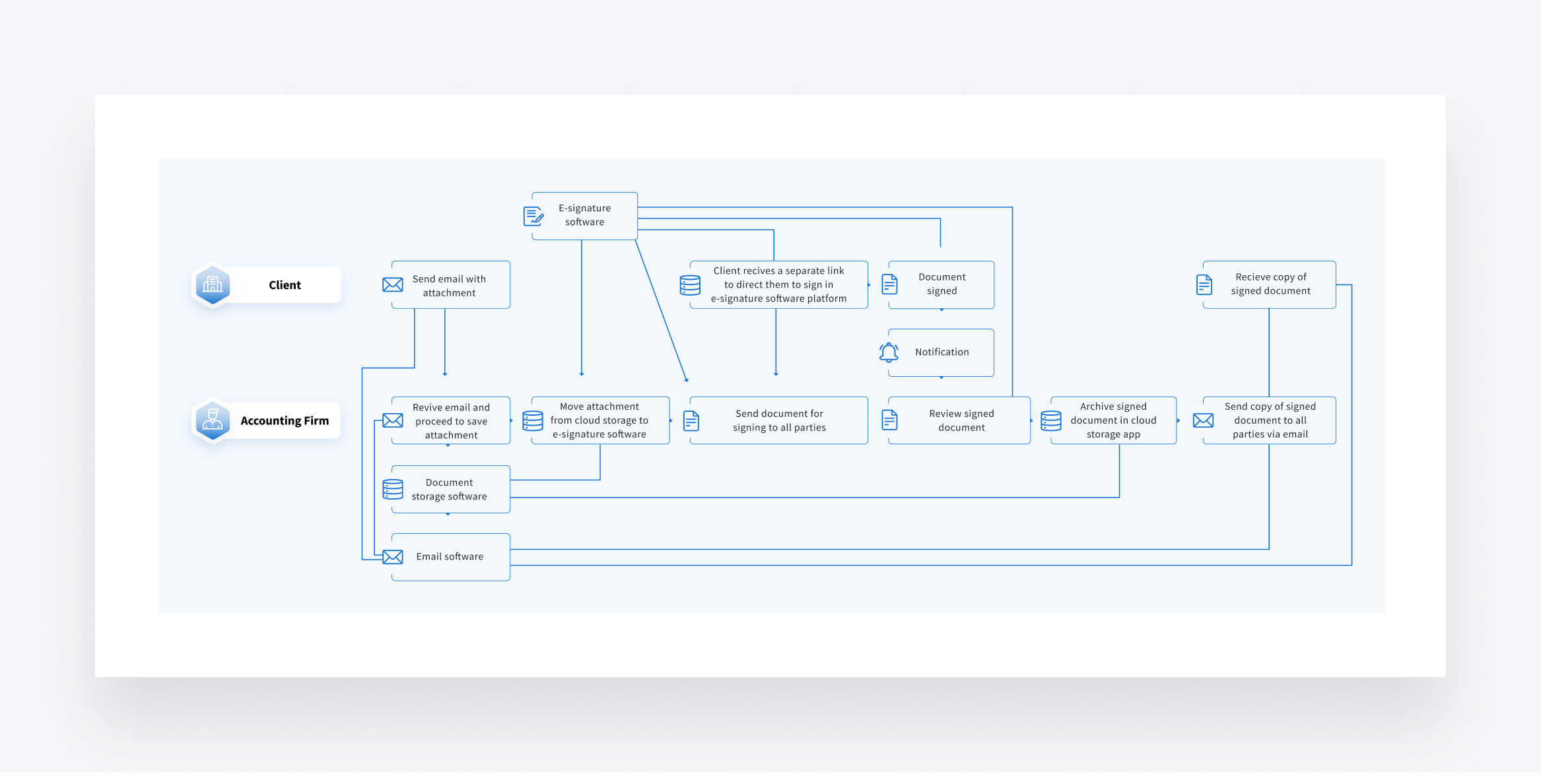The width and height of the screenshot is (1541, 784).
Task: Click the envelope icon beside Email software
Action: pos(393,557)
